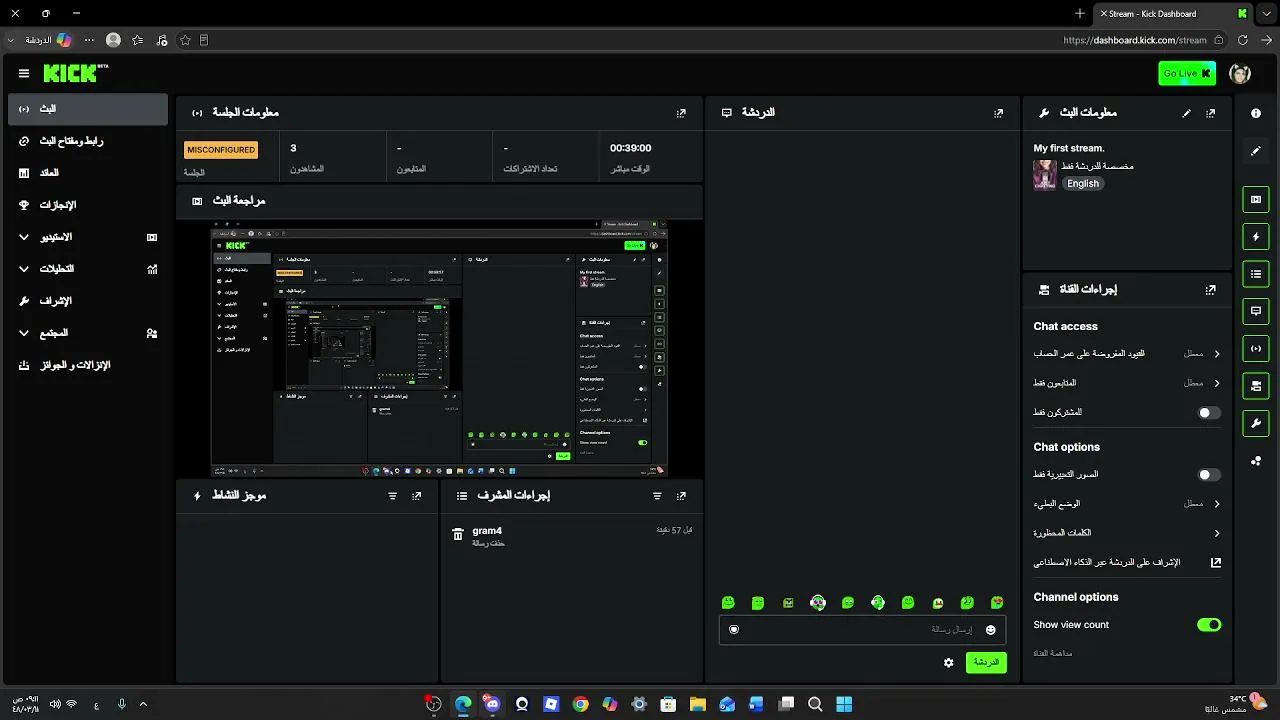Open the emoji picker in the message box
Viewport: 1280px width, 720px height.
pos(991,629)
